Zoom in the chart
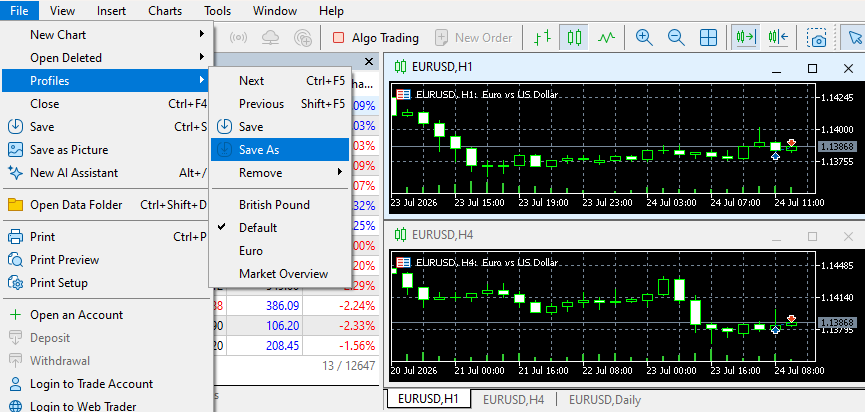 tap(644, 38)
